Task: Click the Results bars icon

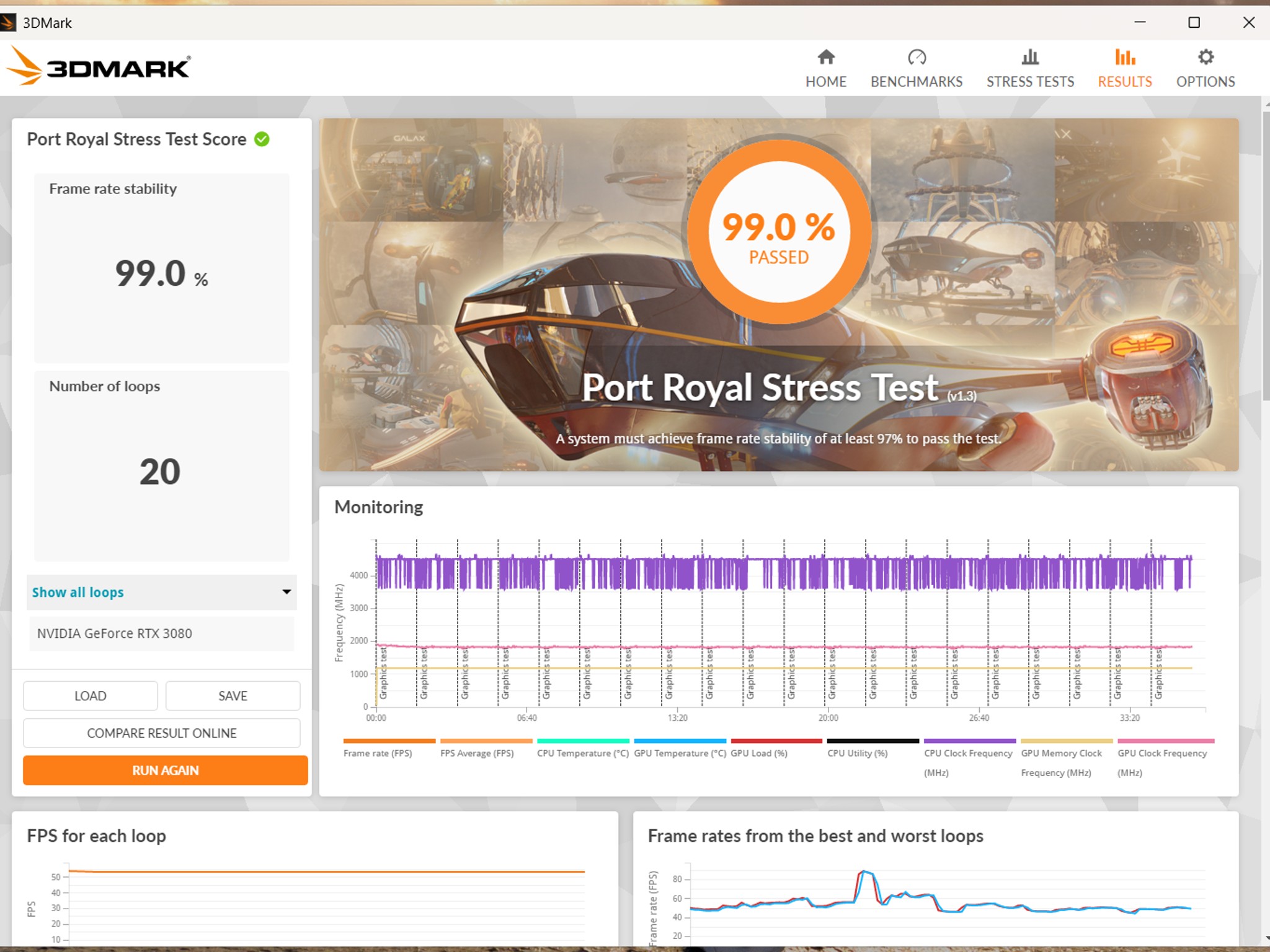Action: click(x=1125, y=57)
